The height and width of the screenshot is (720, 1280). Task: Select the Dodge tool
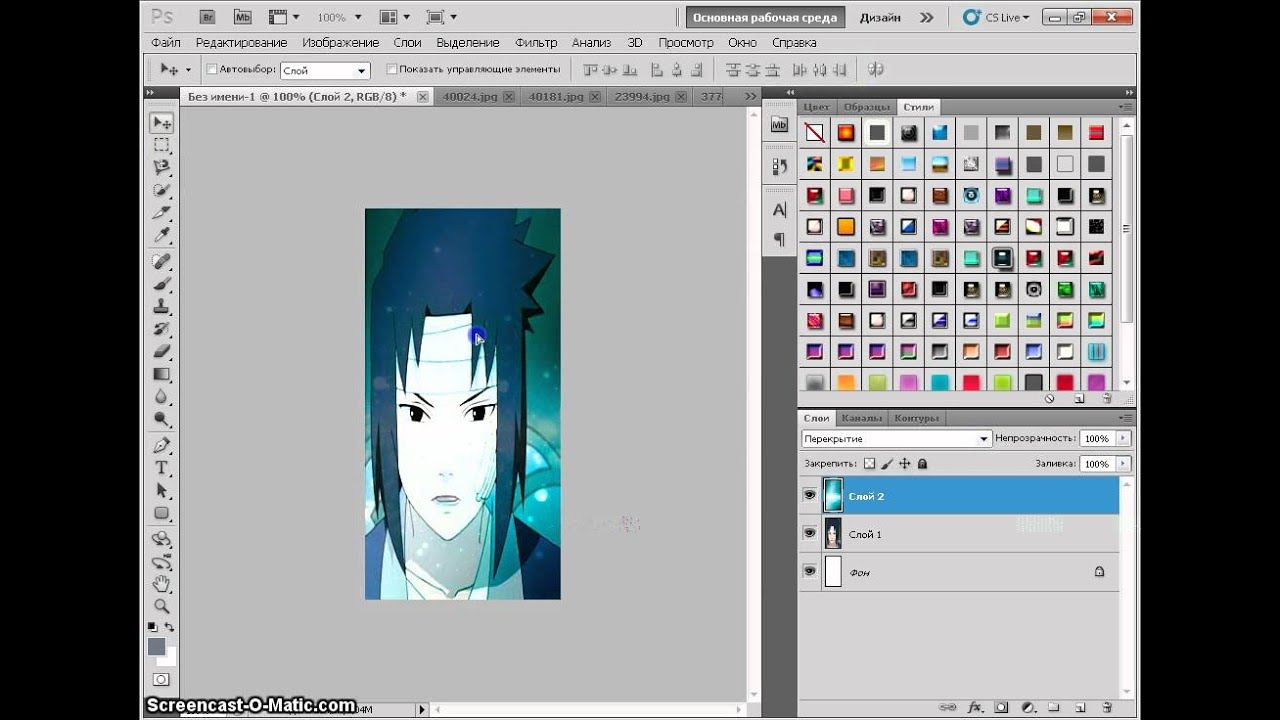pos(161,419)
